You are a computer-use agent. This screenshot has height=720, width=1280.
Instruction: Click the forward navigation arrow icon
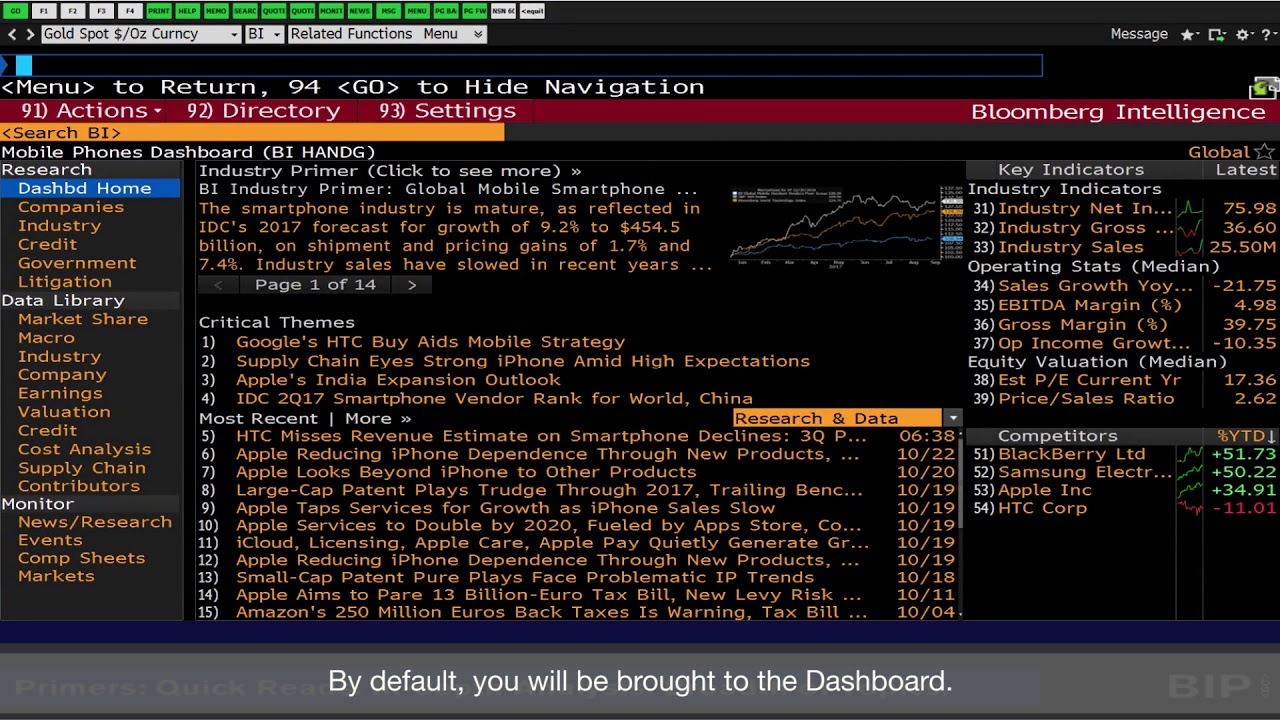point(30,34)
